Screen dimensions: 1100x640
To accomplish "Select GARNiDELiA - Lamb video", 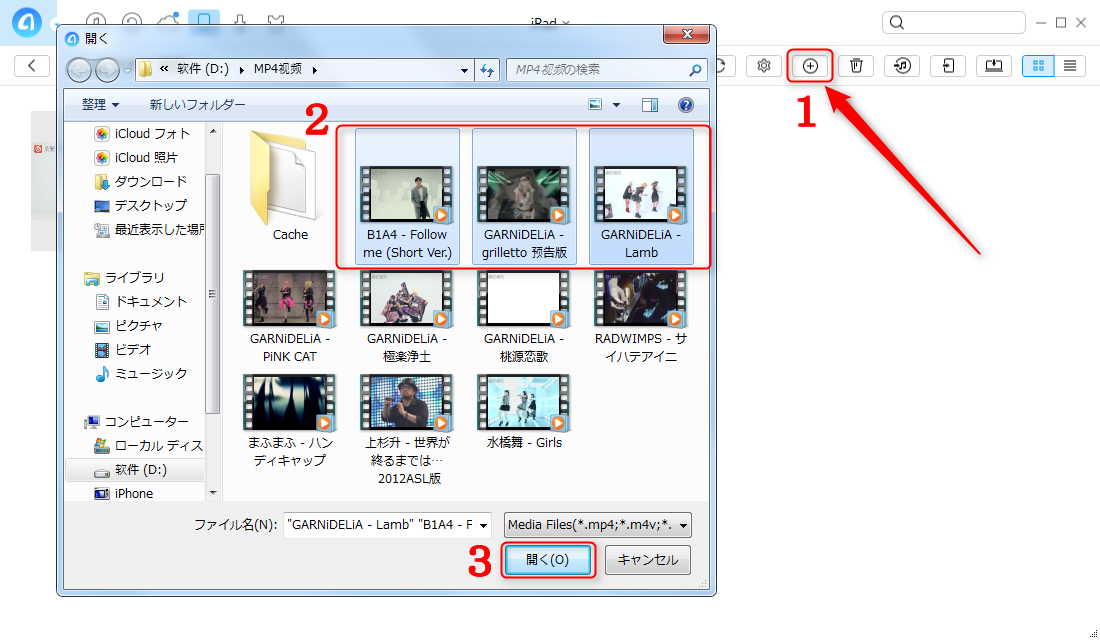I will coord(641,196).
